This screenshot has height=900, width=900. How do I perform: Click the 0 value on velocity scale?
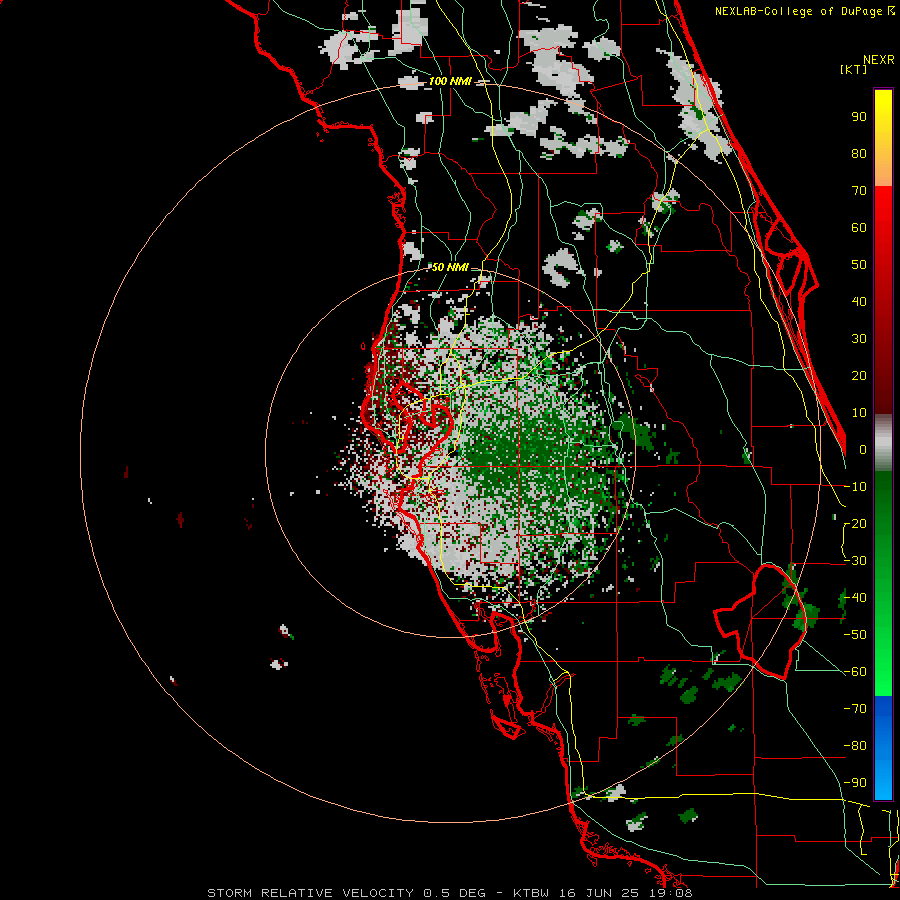[863, 450]
